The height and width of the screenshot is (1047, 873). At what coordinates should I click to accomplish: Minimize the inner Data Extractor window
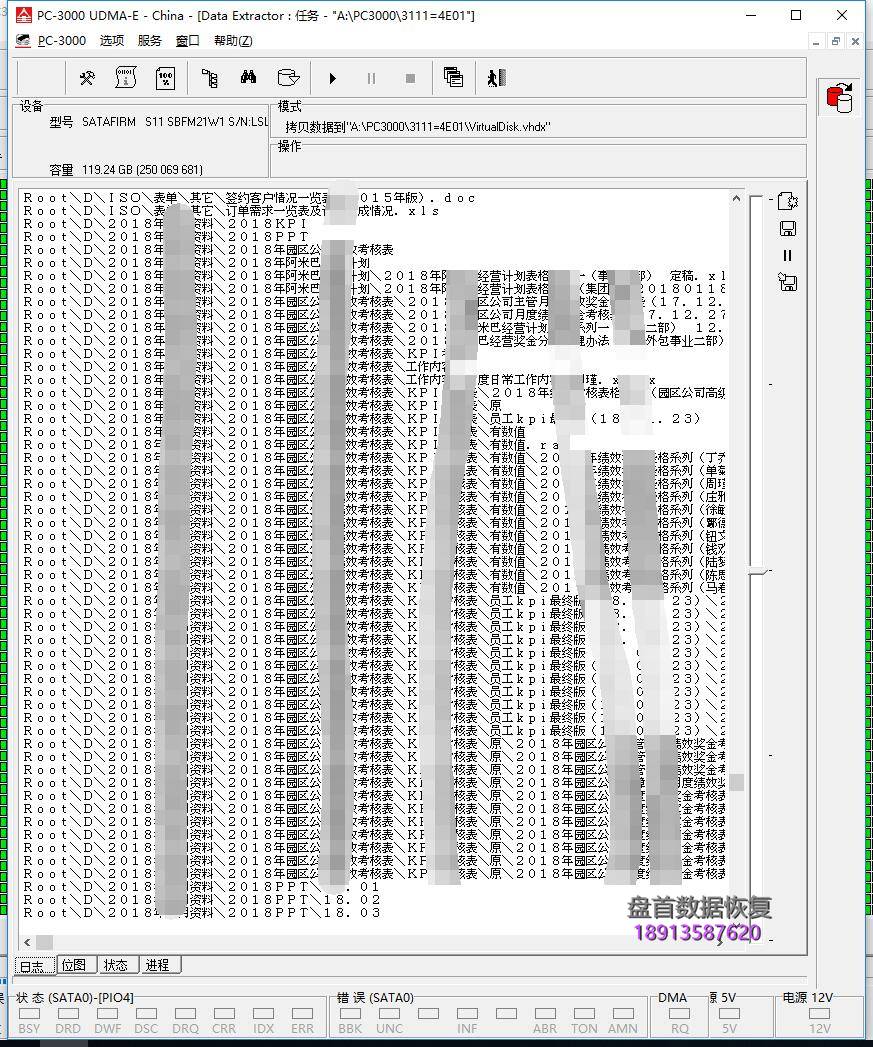click(x=816, y=41)
